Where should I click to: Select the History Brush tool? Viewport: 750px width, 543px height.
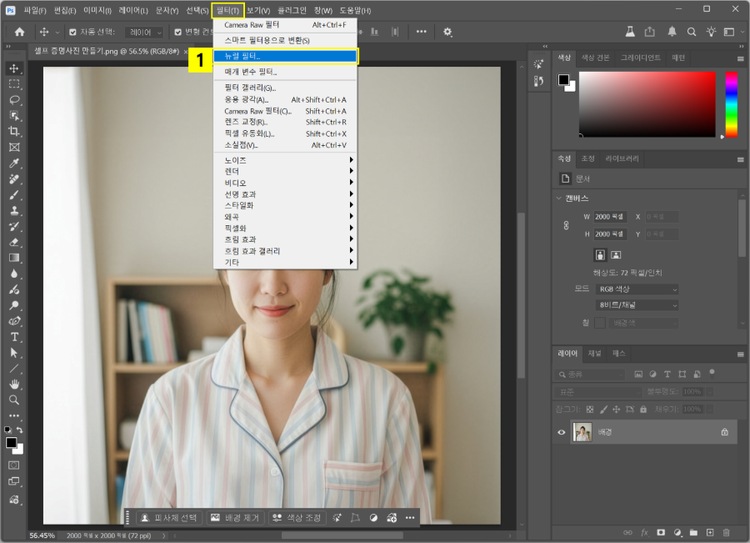14,226
